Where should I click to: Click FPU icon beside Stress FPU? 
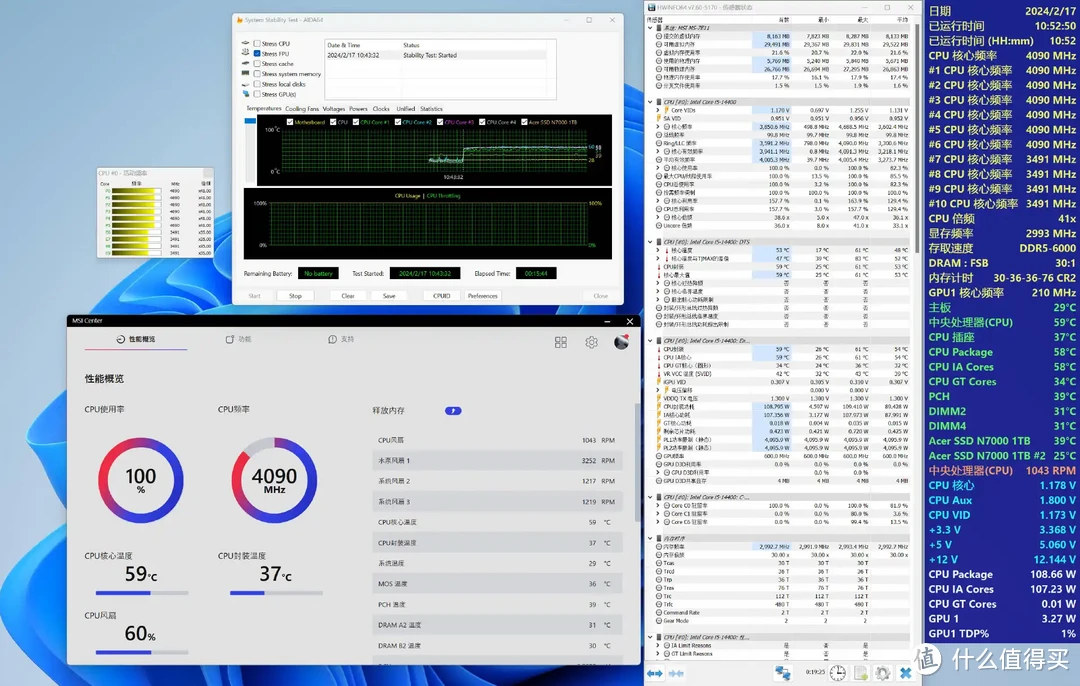(245, 53)
